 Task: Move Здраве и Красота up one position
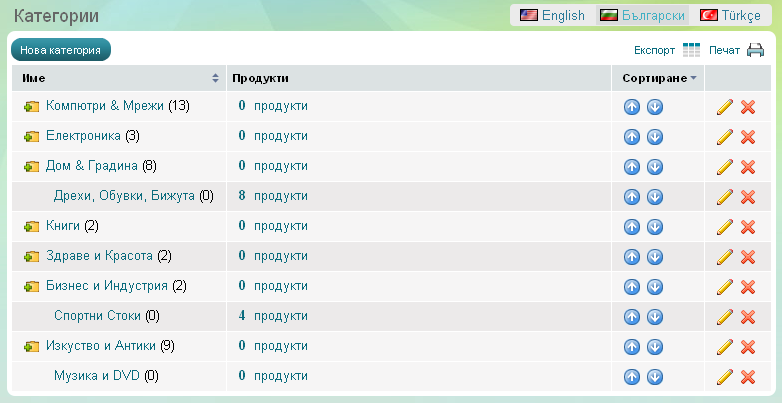point(632,257)
